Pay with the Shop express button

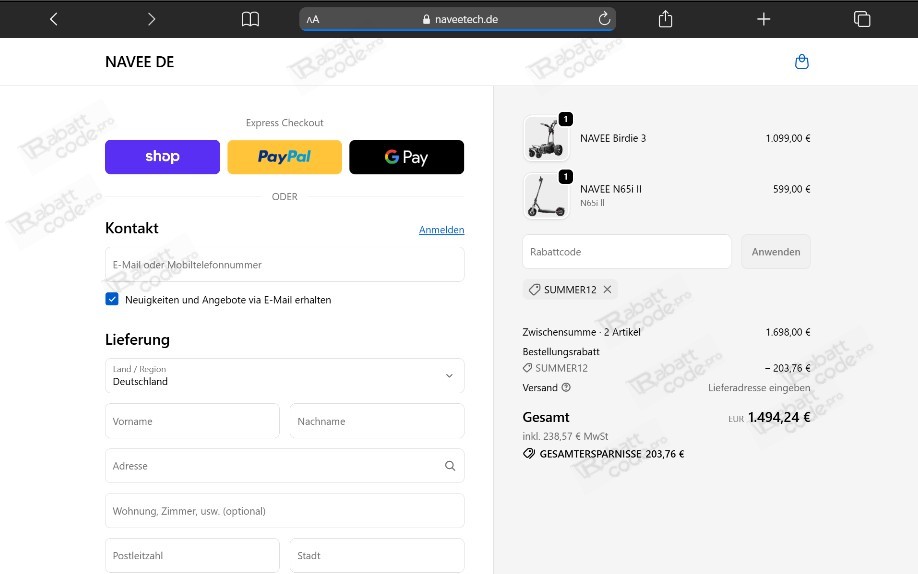tap(162, 157)
